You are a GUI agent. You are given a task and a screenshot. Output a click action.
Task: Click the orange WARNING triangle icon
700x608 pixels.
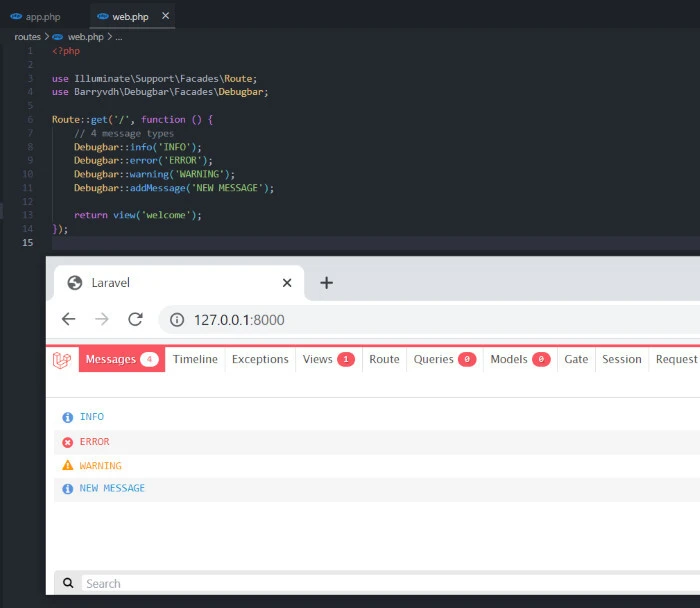click(68, 466)
